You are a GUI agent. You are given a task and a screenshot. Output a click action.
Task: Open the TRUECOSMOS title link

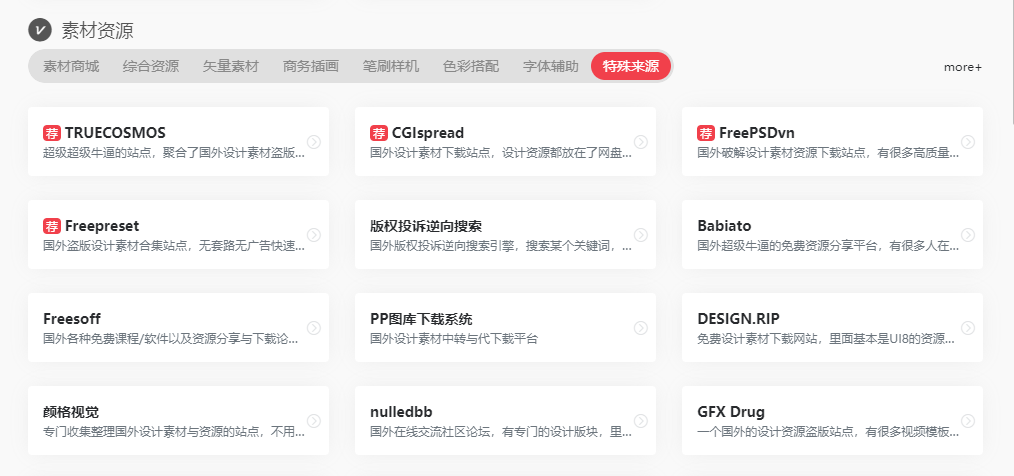click(115, 133)
